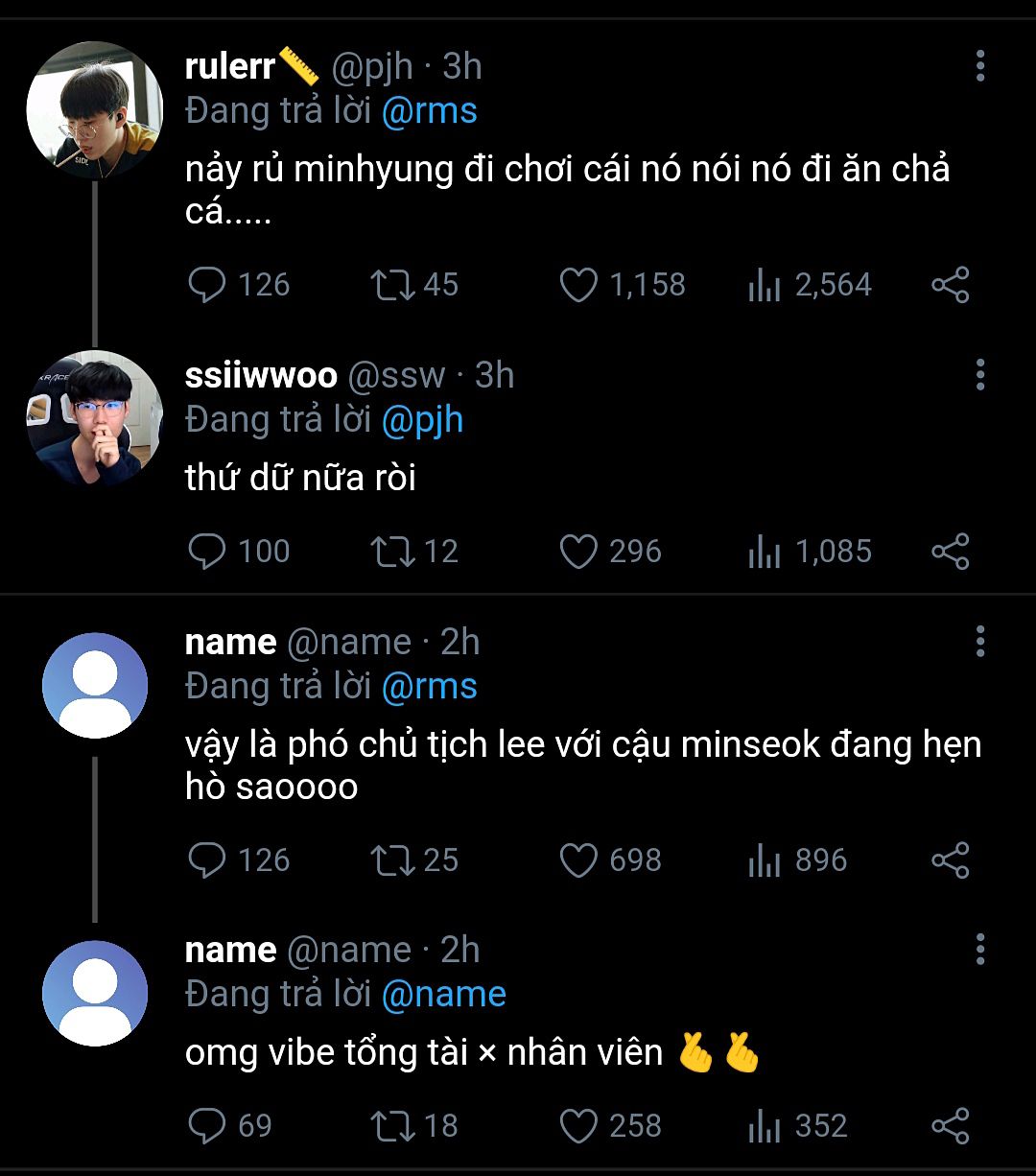Like rulerr's tweet with 1,158 likes

(x=578, y=285)
